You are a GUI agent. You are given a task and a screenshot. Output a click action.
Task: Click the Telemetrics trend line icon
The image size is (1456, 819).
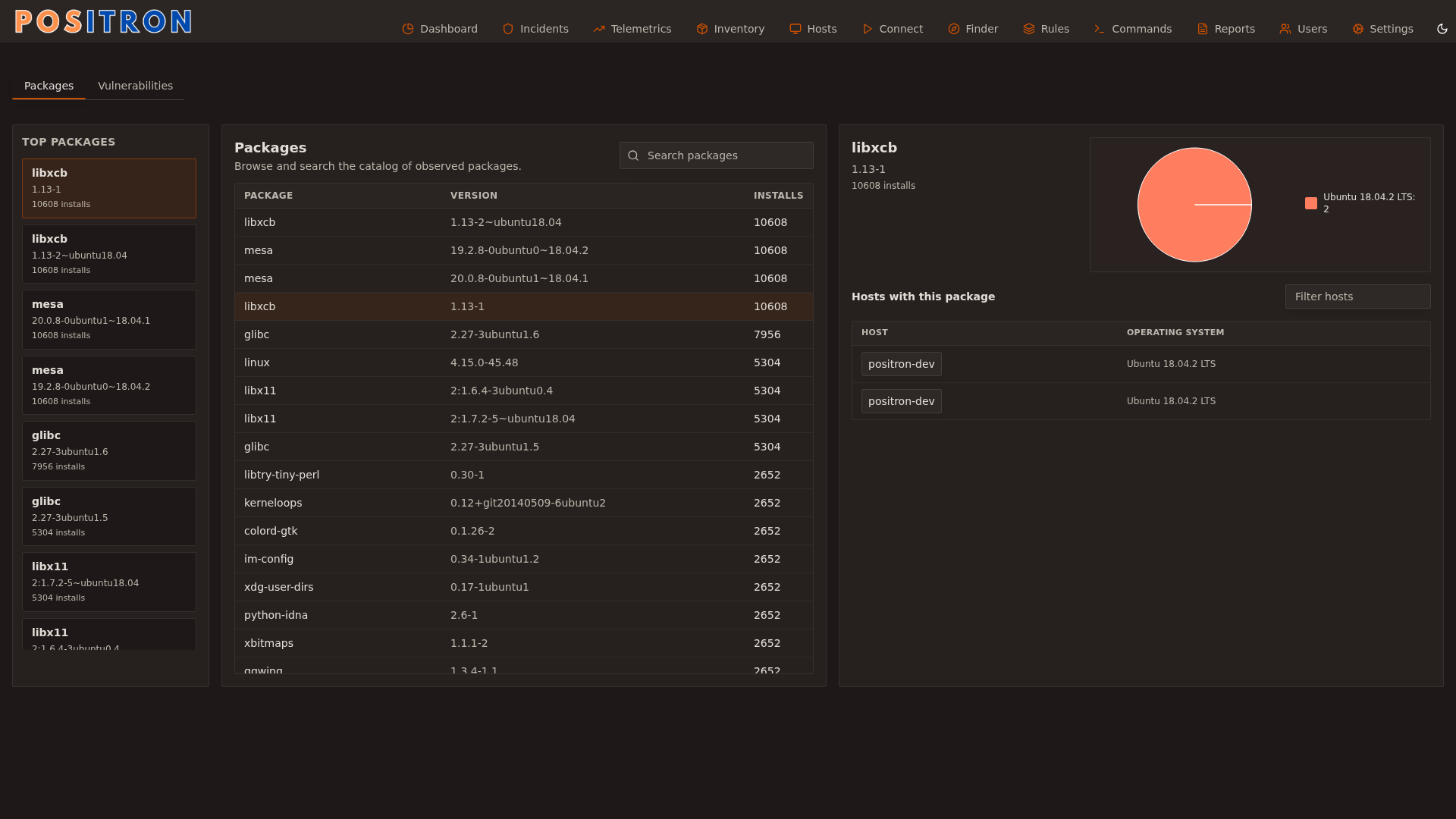click(599, 29)
